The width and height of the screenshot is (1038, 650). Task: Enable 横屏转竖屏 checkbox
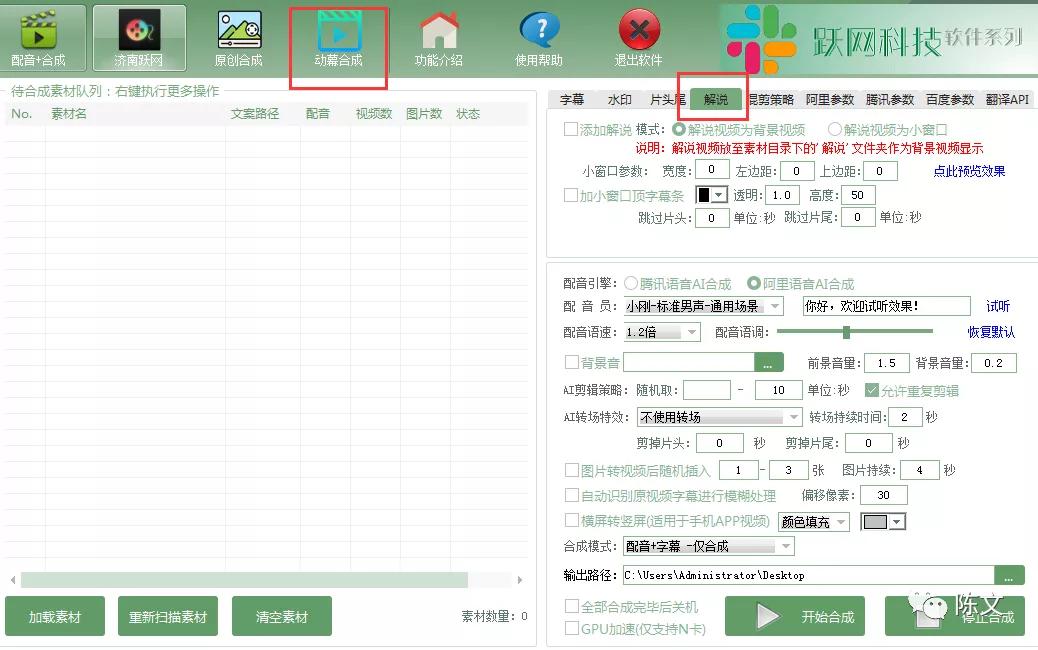572,520
